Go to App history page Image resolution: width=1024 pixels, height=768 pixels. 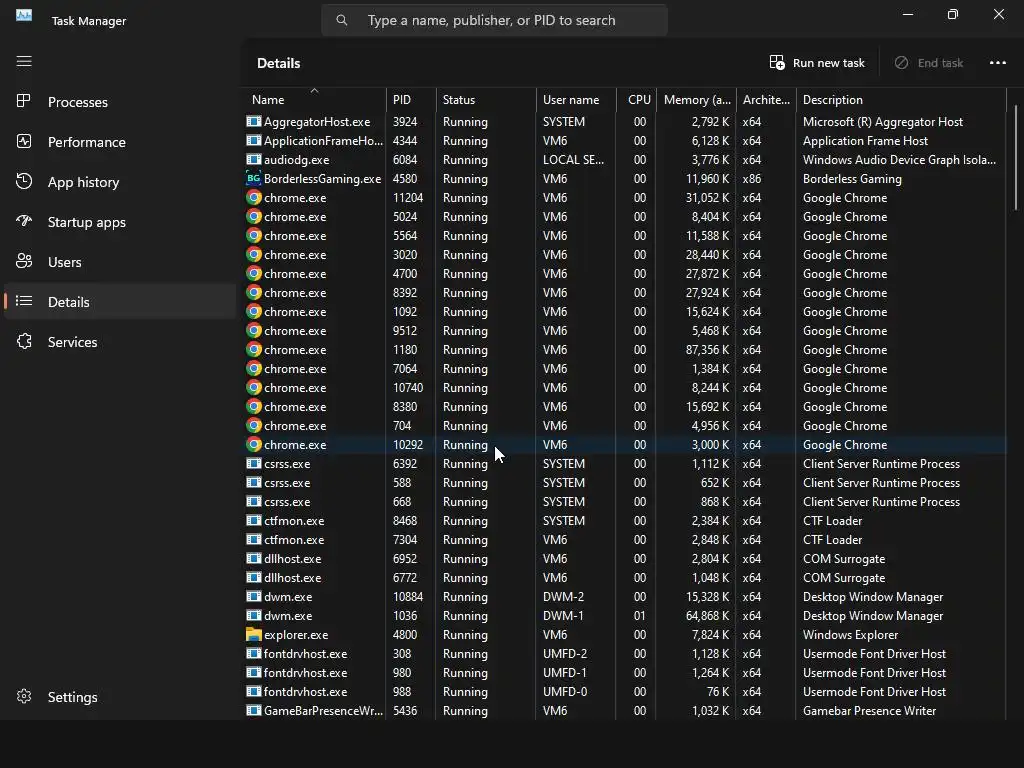[120, 182]
